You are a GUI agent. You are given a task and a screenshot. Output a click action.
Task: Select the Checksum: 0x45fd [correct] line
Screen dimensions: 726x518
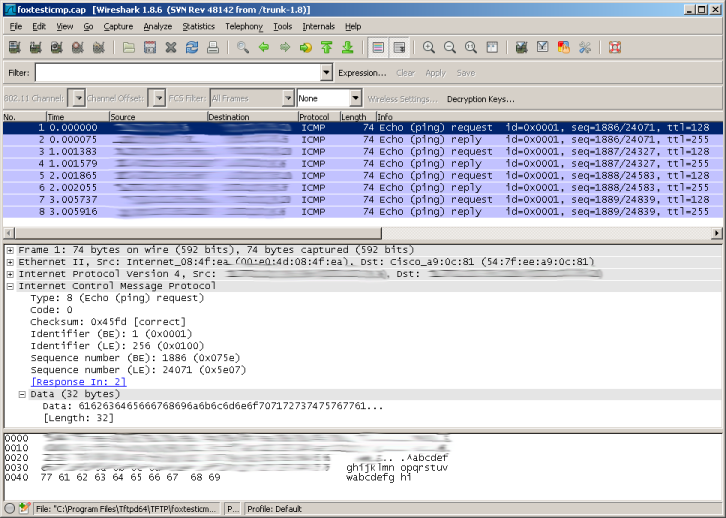coord(108,322)
